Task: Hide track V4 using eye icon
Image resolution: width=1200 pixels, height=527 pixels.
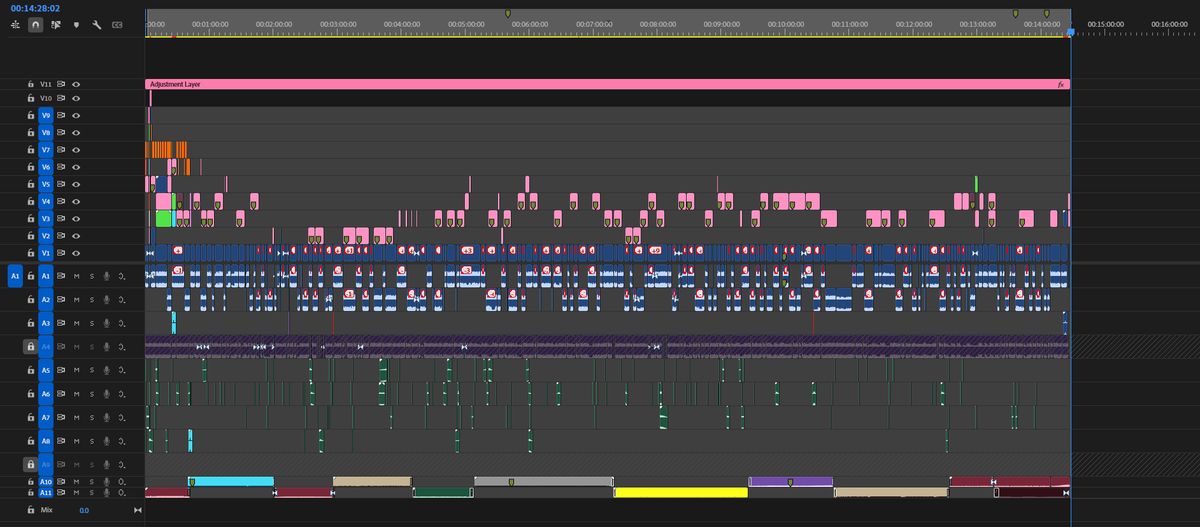Action: 76,201
